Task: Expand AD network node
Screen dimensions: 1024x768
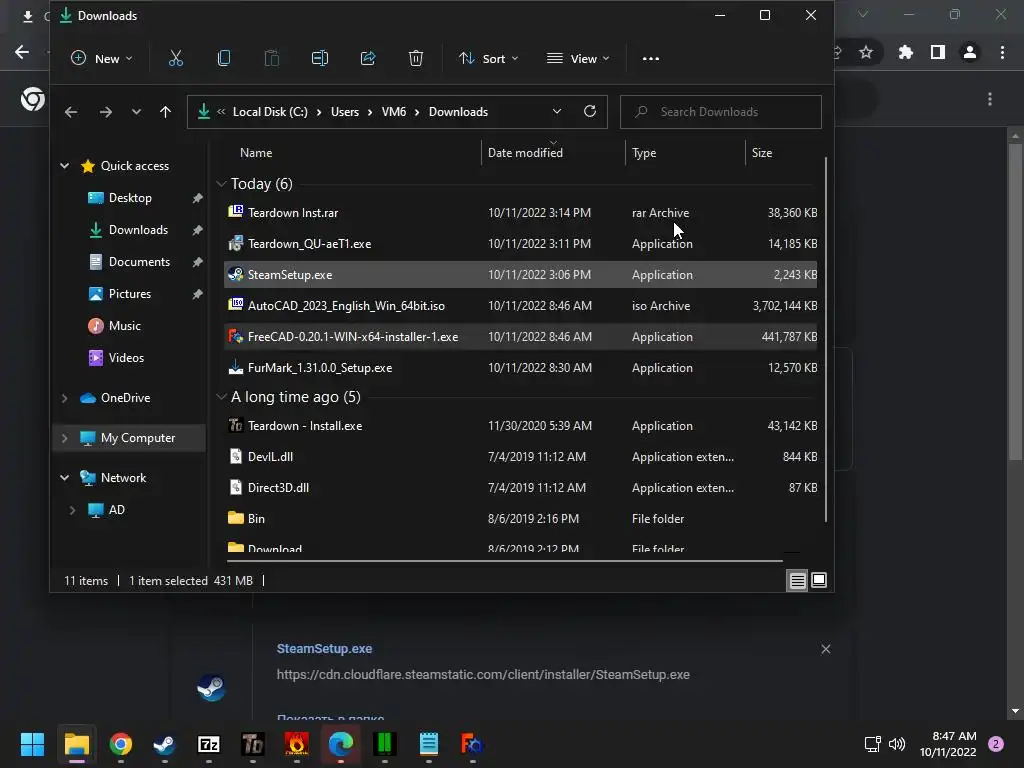Action: (x=72, y=509)
